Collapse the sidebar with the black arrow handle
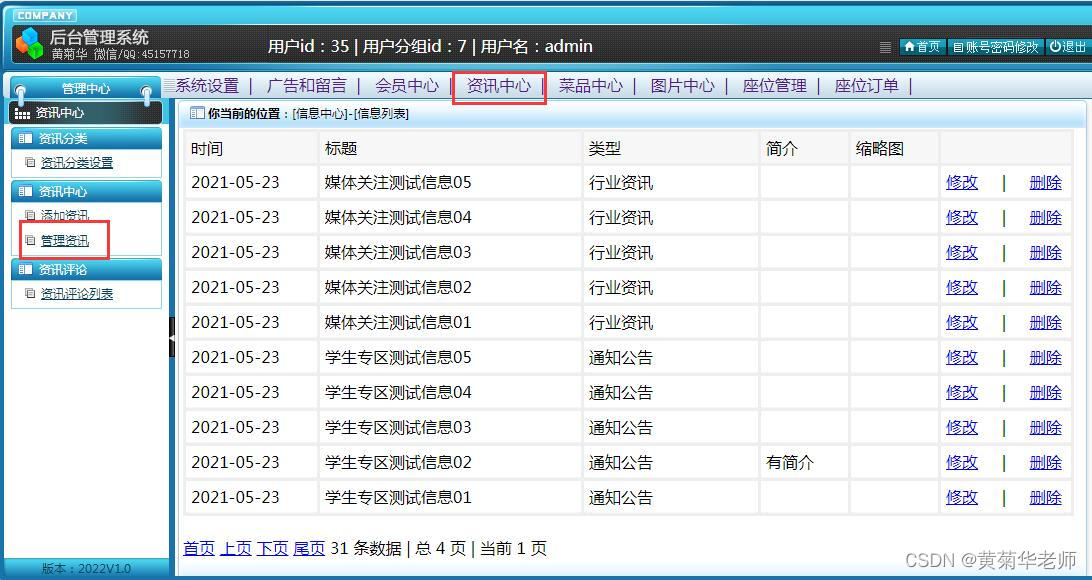 point(172,337)
